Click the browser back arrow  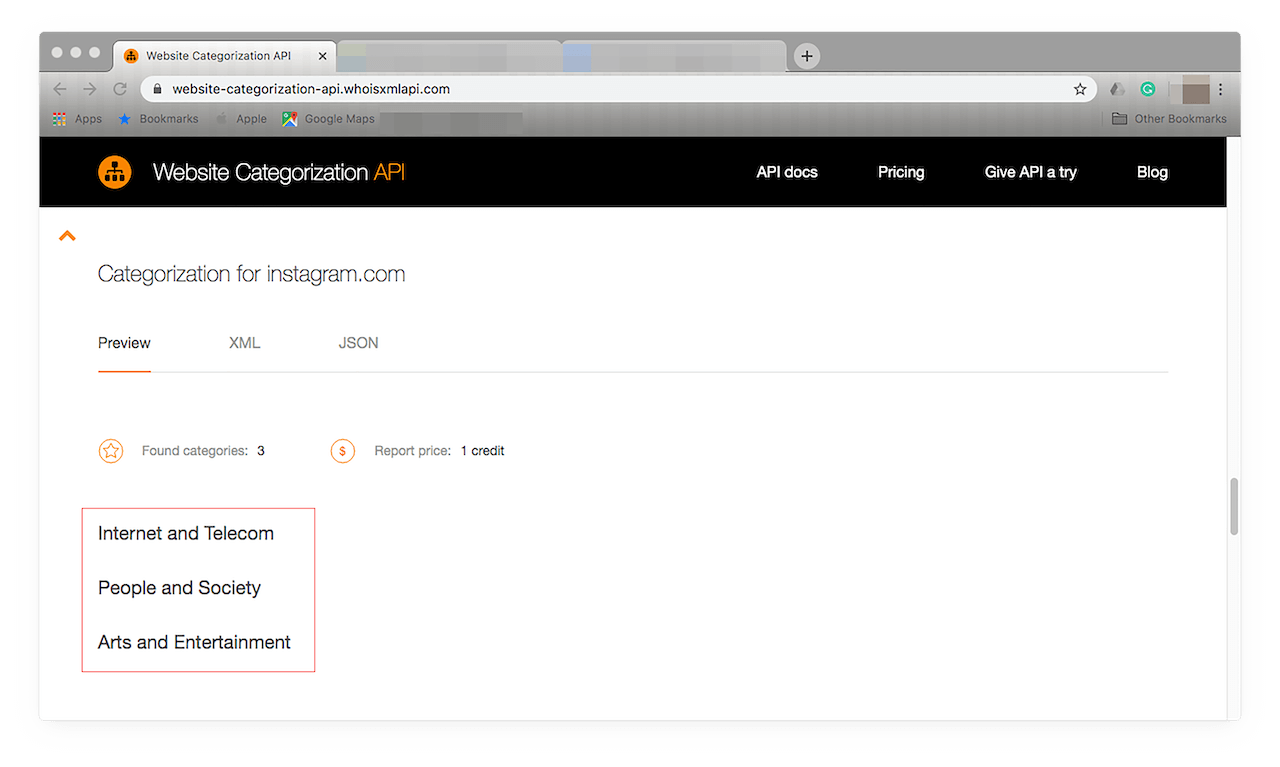(x=60, y=89)
